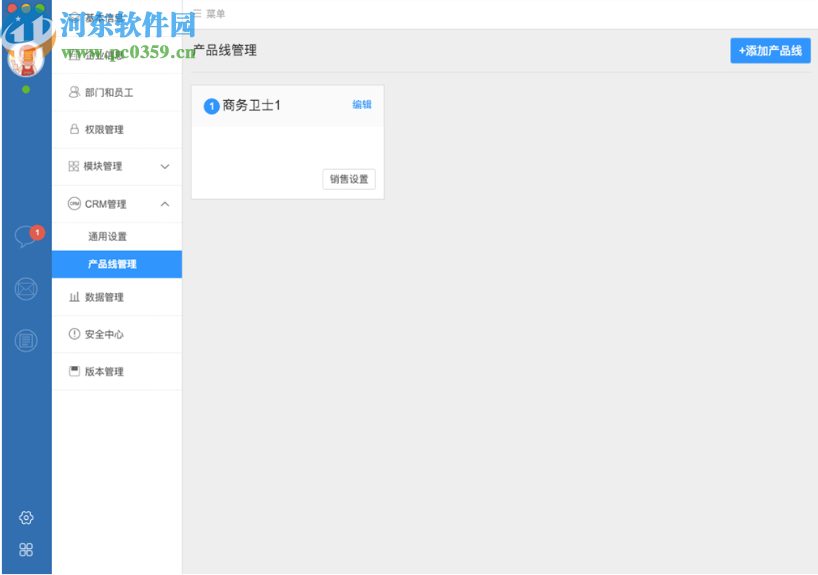Click the +添加产品线 button

pos(770,51)
